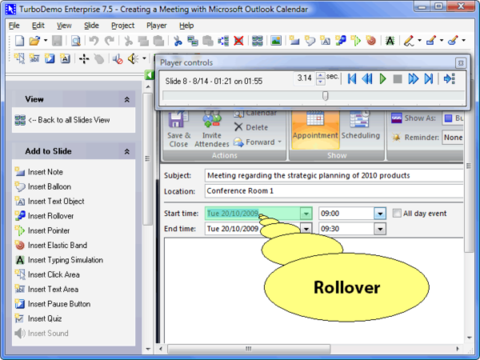The width and height of the screenshot is (480, 360).
Task: Open the Player menu
Action: click(x=156, y=26)
